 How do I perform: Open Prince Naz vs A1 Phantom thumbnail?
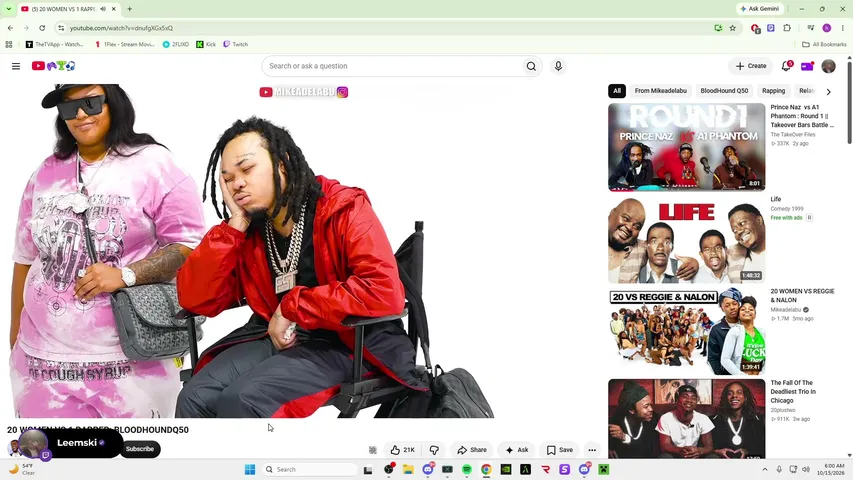click(x=687, y=147)
